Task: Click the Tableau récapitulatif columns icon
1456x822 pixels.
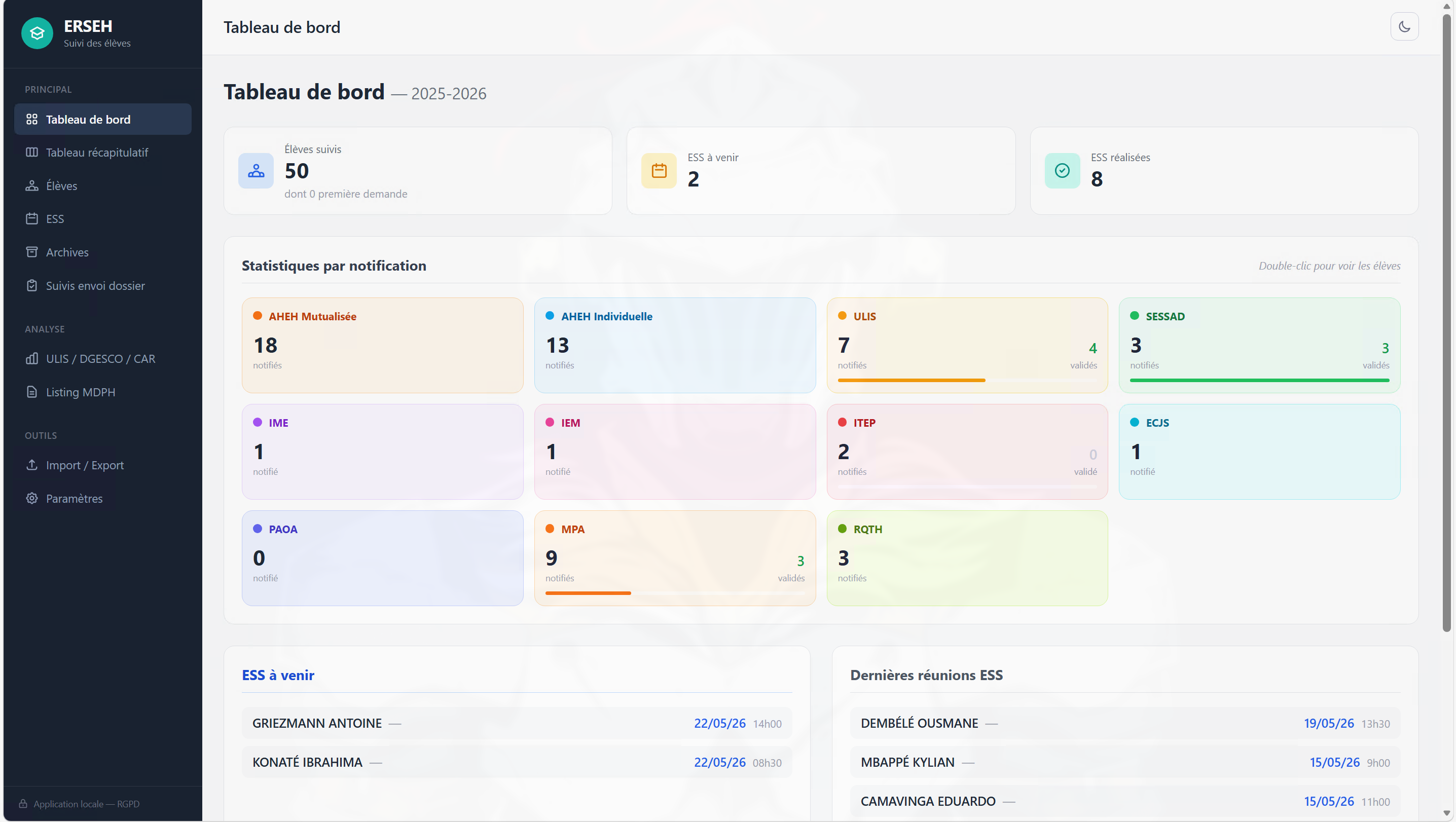Action: pos(31,153)
